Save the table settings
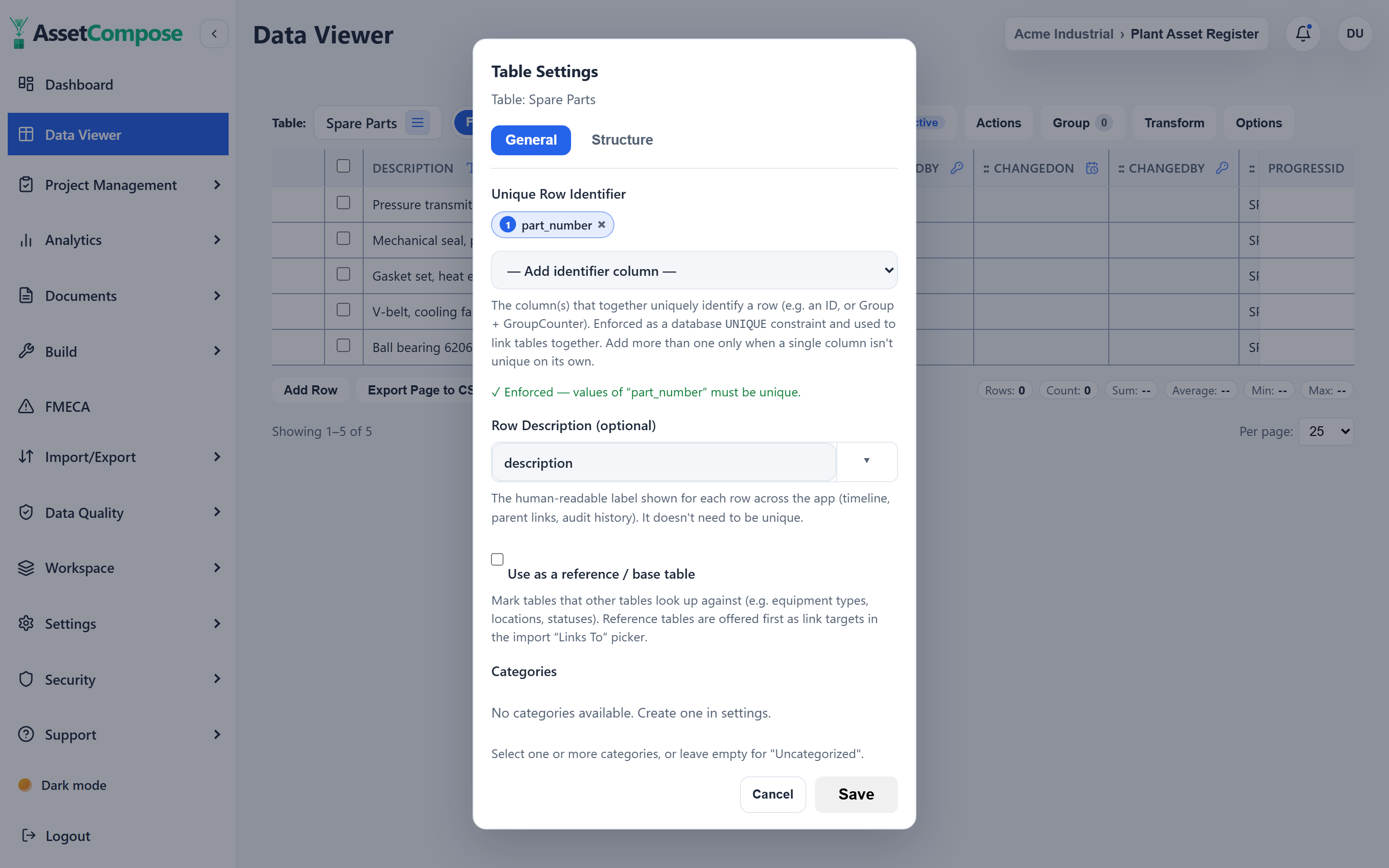 click(856, 794)
